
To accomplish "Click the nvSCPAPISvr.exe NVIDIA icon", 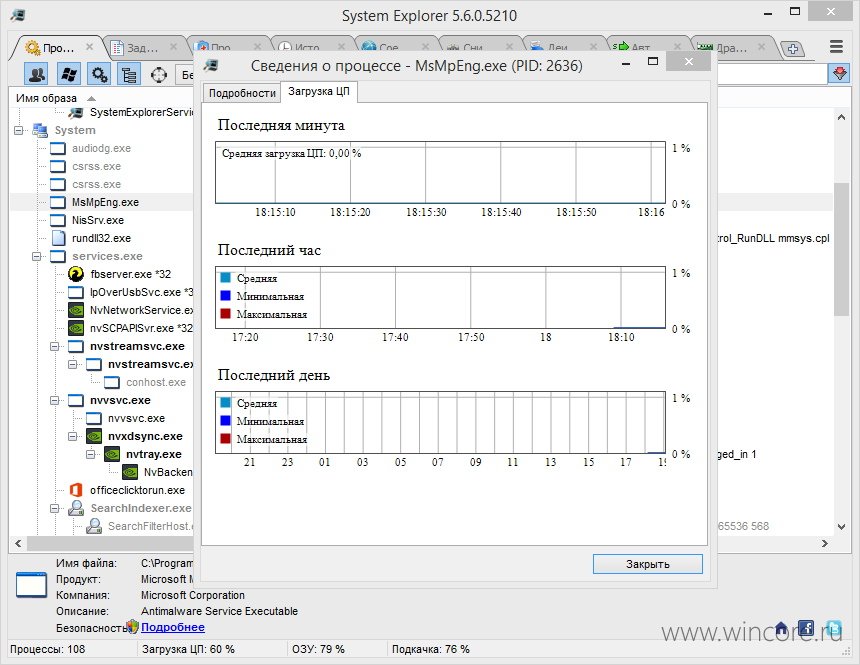I will click(76, 328).
